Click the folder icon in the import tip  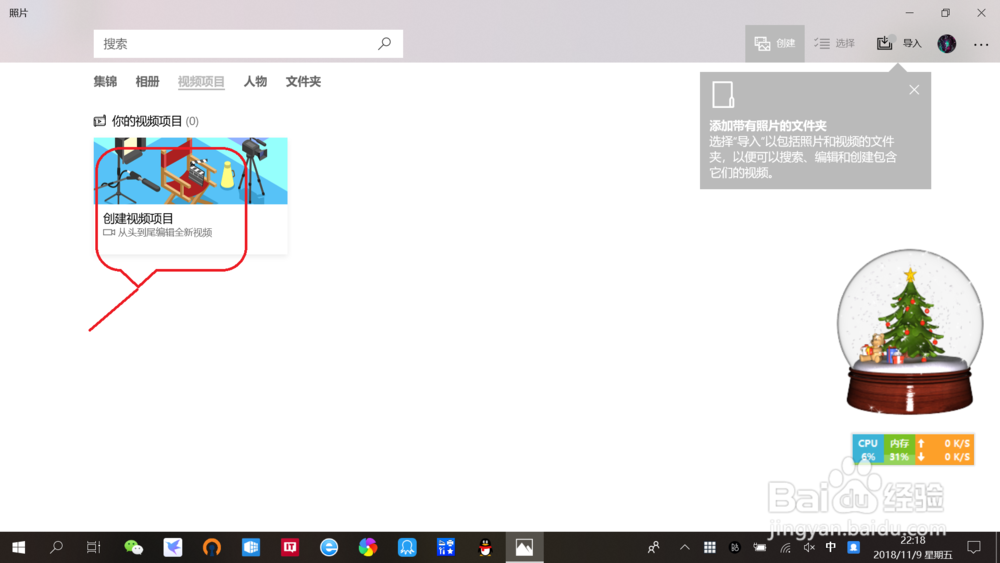click(x=723, y=95)
